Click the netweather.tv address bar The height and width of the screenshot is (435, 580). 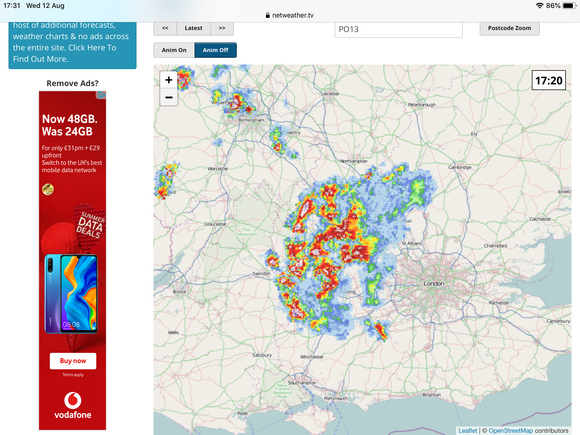(290, 15)
